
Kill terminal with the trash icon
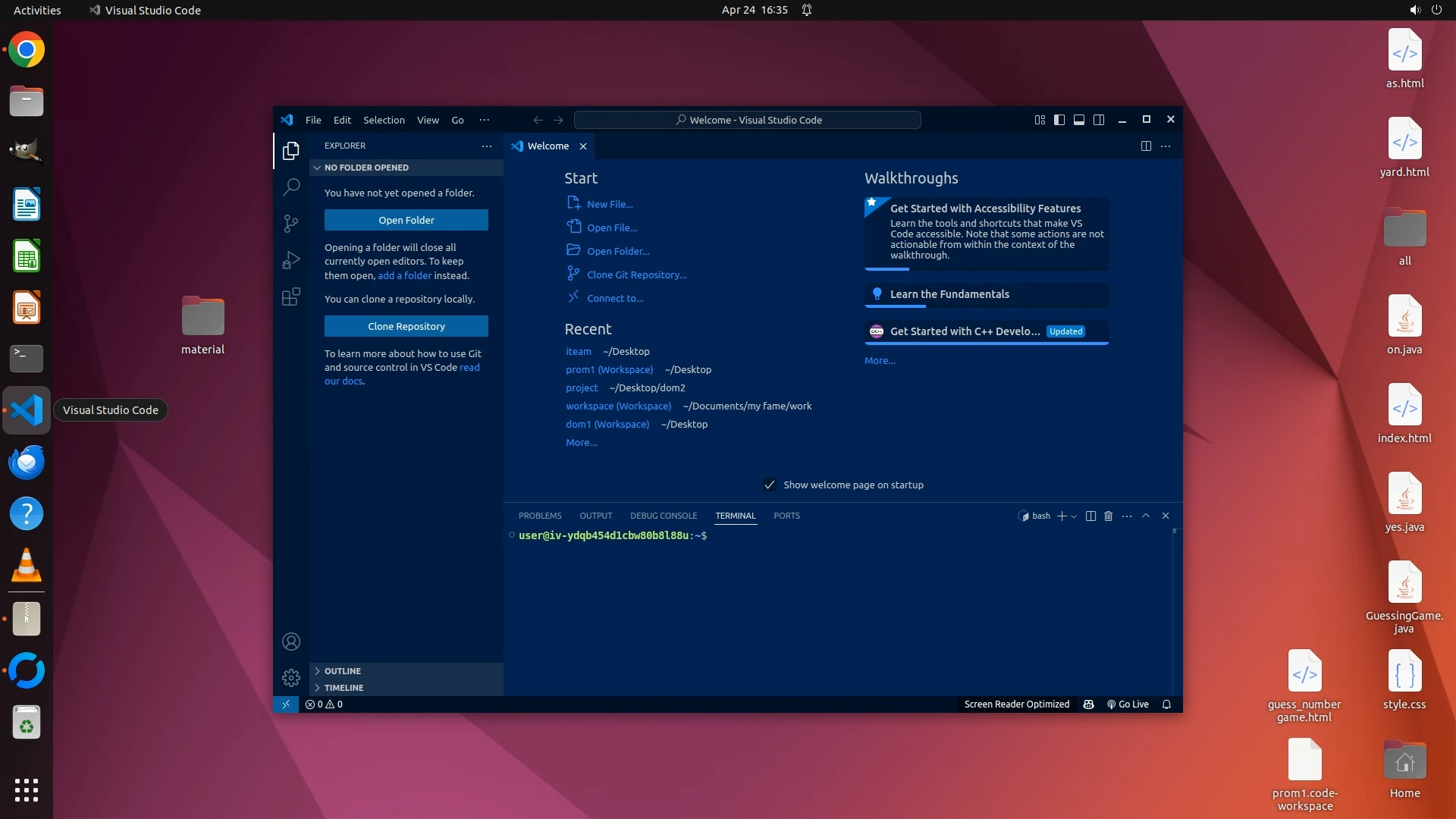coord(1108,516)
